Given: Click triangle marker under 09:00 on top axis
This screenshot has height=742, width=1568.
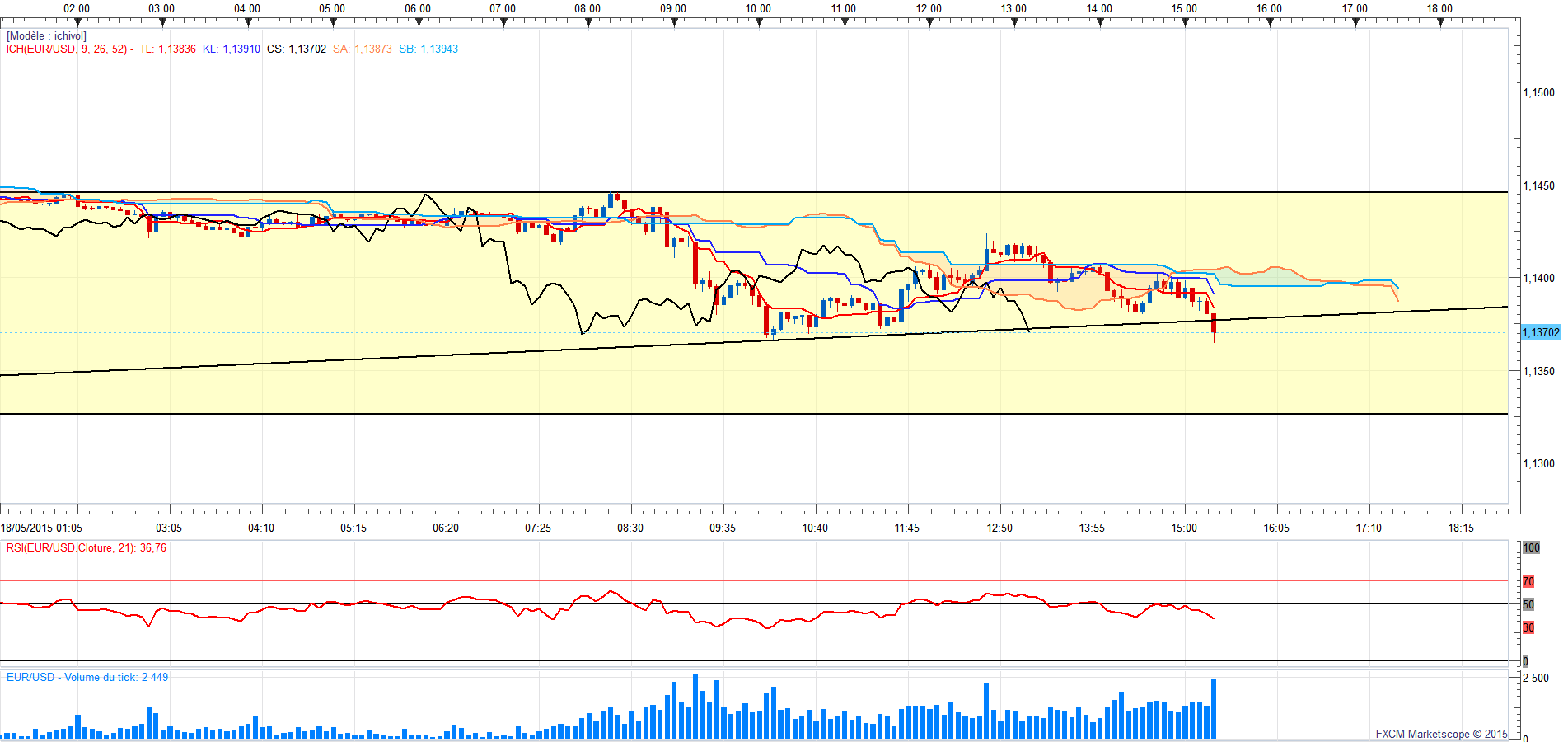Looking at the screenshot, I should coord(674,23).
